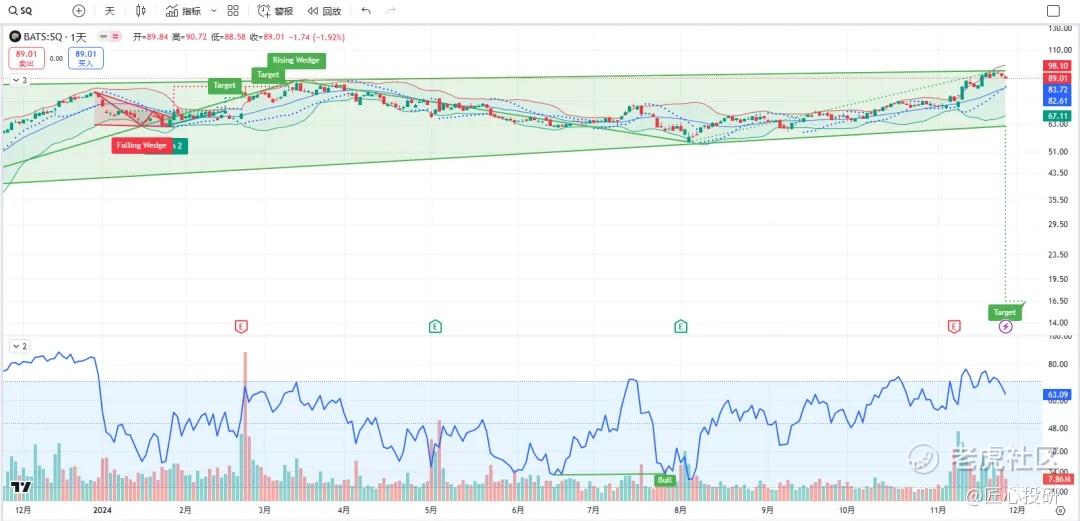Toggle the pill beside the chart title
The width and height of the screenshot is (1080, 521).
click(110, 37)
